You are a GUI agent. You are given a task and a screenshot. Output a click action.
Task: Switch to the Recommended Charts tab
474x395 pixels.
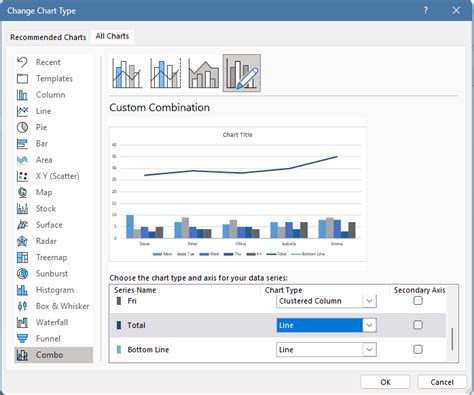pos(48,37)
